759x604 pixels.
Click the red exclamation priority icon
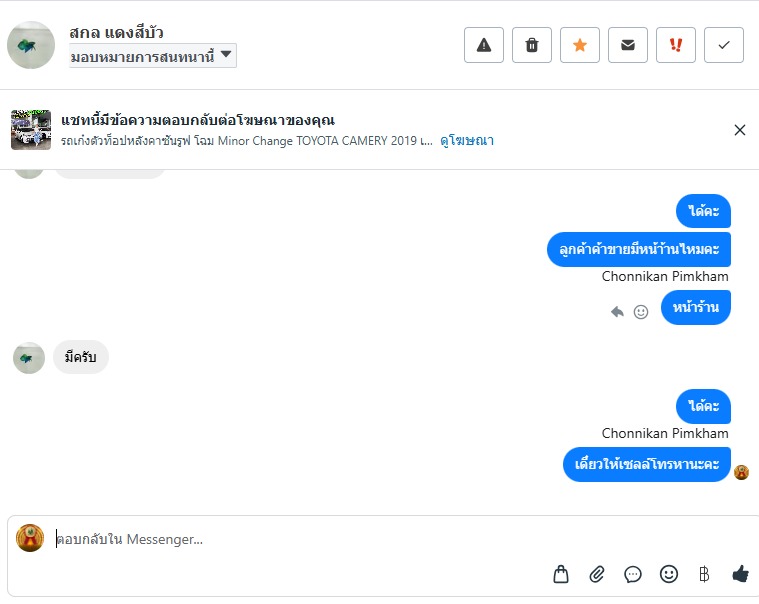(x=676, y=45)
